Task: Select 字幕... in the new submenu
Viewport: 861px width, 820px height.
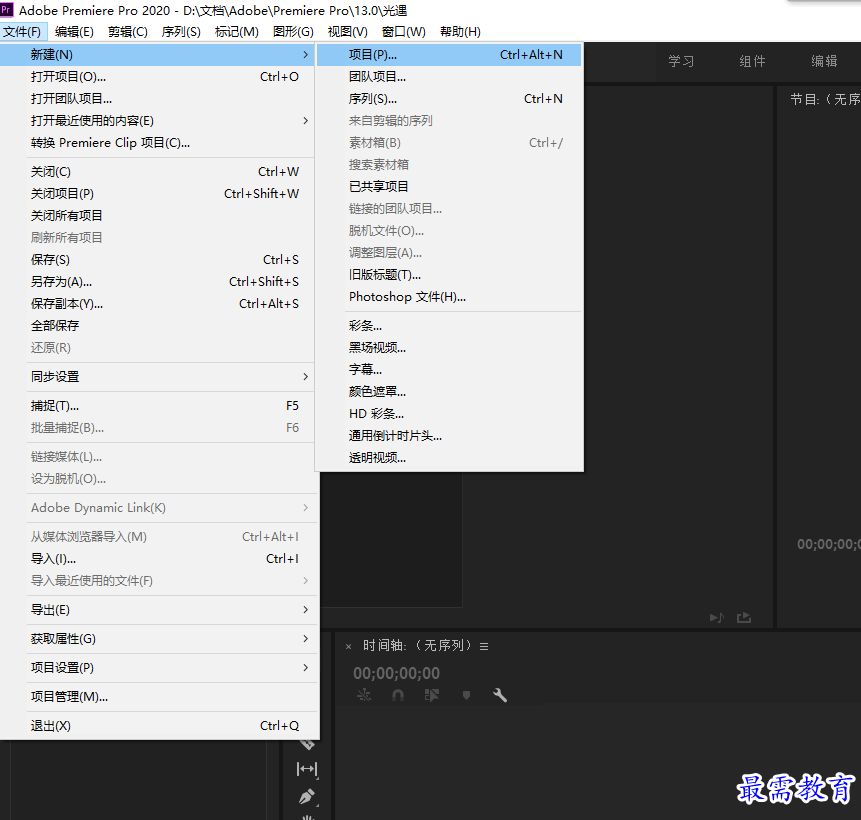Action: (x=449, y=370)
